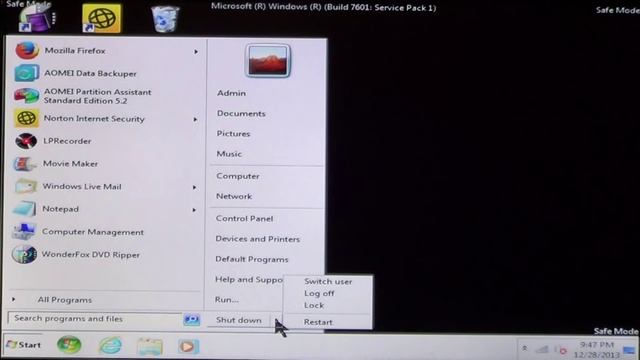Launch Windows Media Player from taskbar
640x360 pixels.
(188, 347)
